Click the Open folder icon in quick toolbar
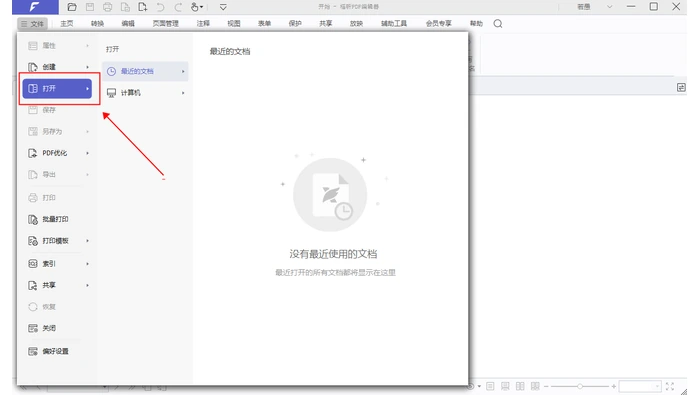This screenshot has width=700, height=395. [72, 7]
